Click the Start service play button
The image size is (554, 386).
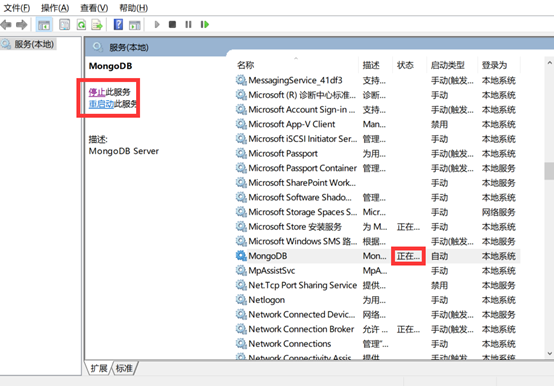[157, 24]
